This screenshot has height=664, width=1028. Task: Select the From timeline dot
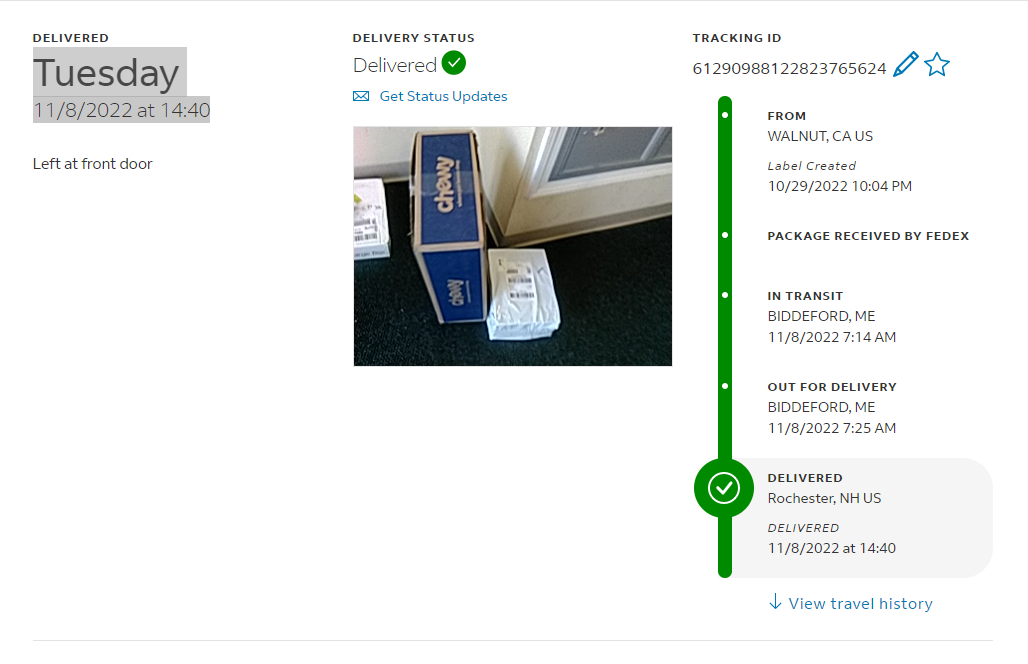point(724,115)
